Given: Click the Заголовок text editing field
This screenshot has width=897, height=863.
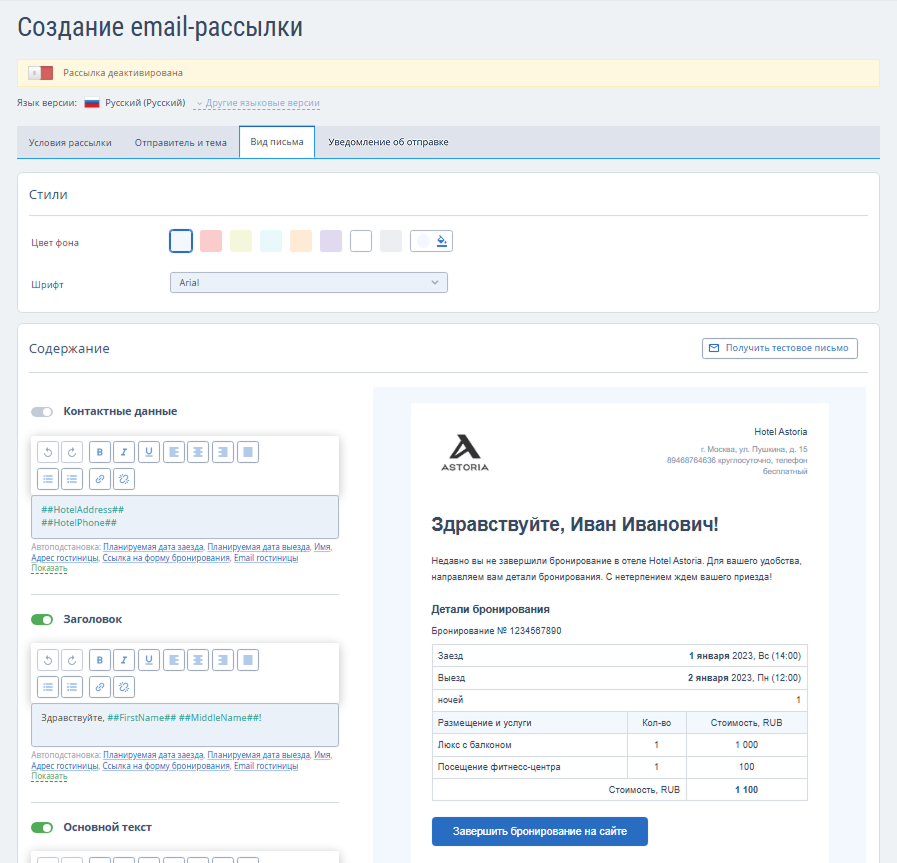Looking at the screenshot, I should click(185, 725).
